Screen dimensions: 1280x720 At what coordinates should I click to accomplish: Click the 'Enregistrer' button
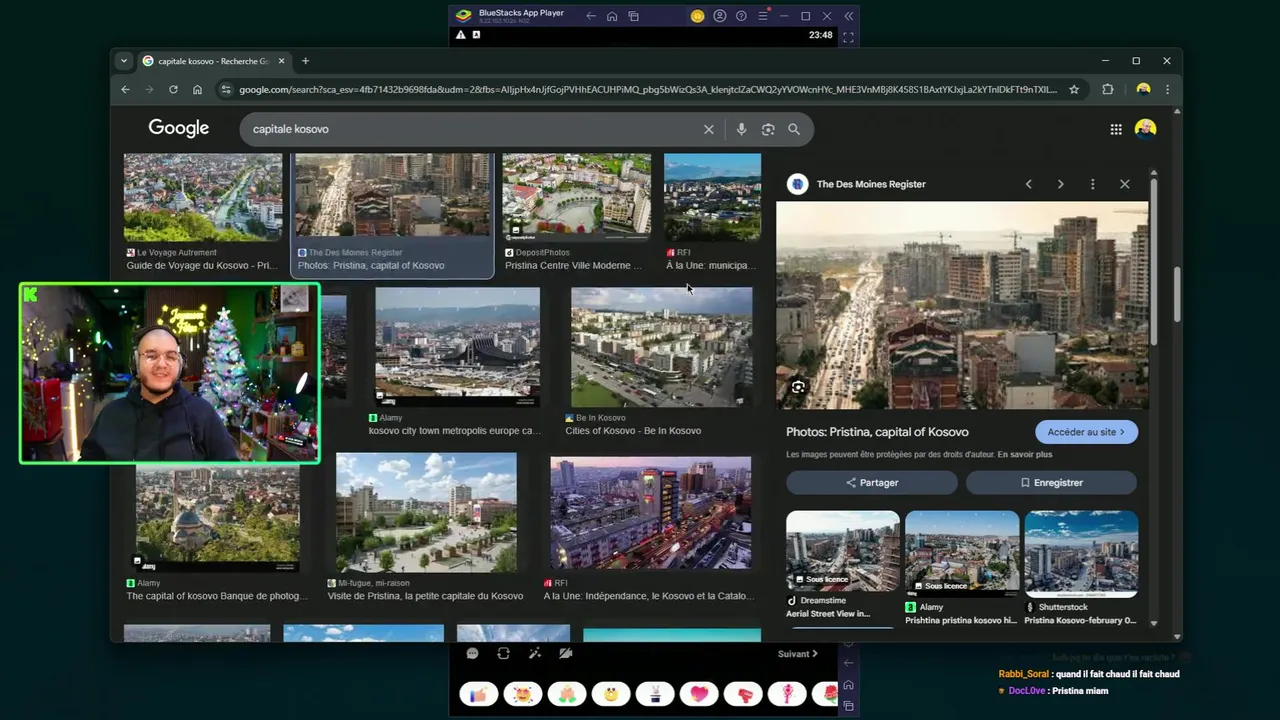tap(1051, 482)
